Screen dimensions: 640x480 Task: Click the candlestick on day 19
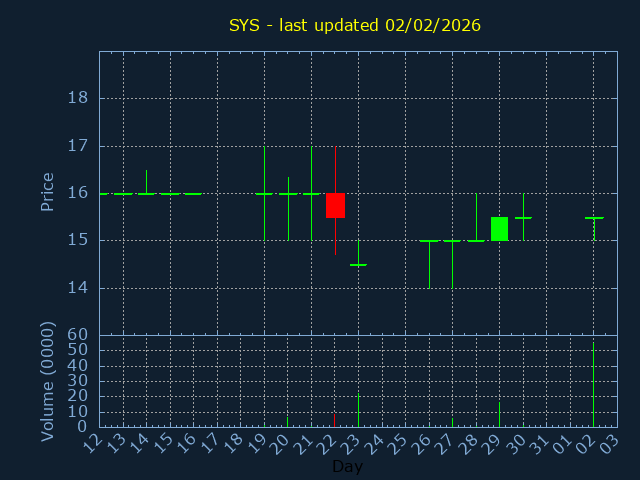(x=264, y=193)
